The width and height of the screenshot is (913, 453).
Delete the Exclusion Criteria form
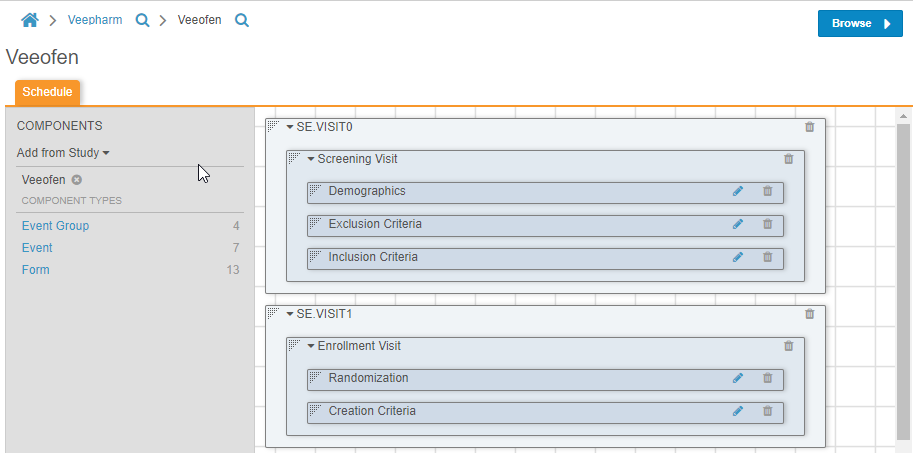point(768,225)
